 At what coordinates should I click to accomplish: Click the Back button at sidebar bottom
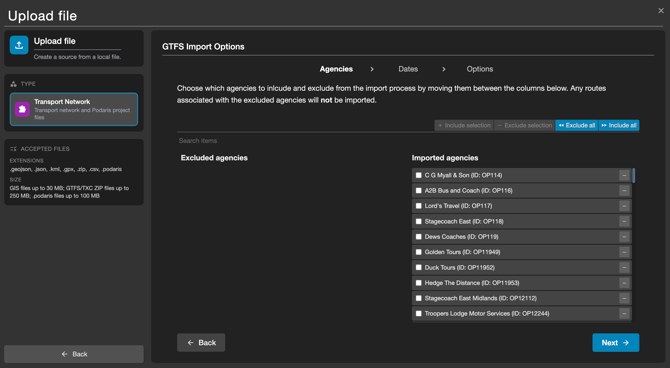(74, 354)
